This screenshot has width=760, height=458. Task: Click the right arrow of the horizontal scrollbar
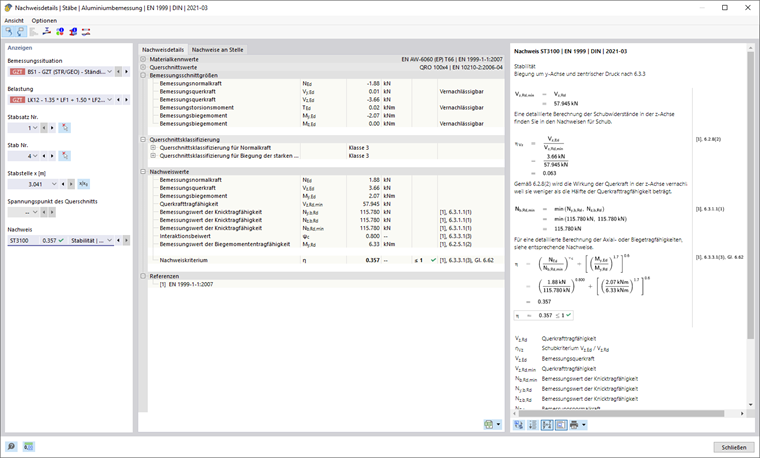(x=742, y=413)
